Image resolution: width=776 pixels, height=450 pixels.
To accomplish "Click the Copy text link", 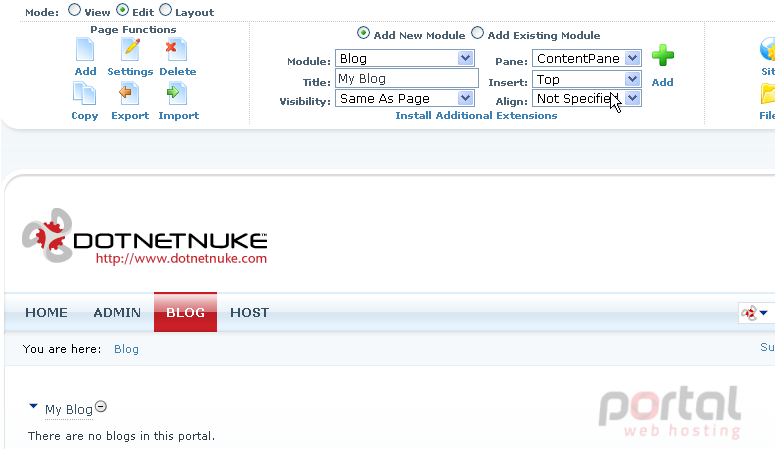I will [x=85, y=116].
